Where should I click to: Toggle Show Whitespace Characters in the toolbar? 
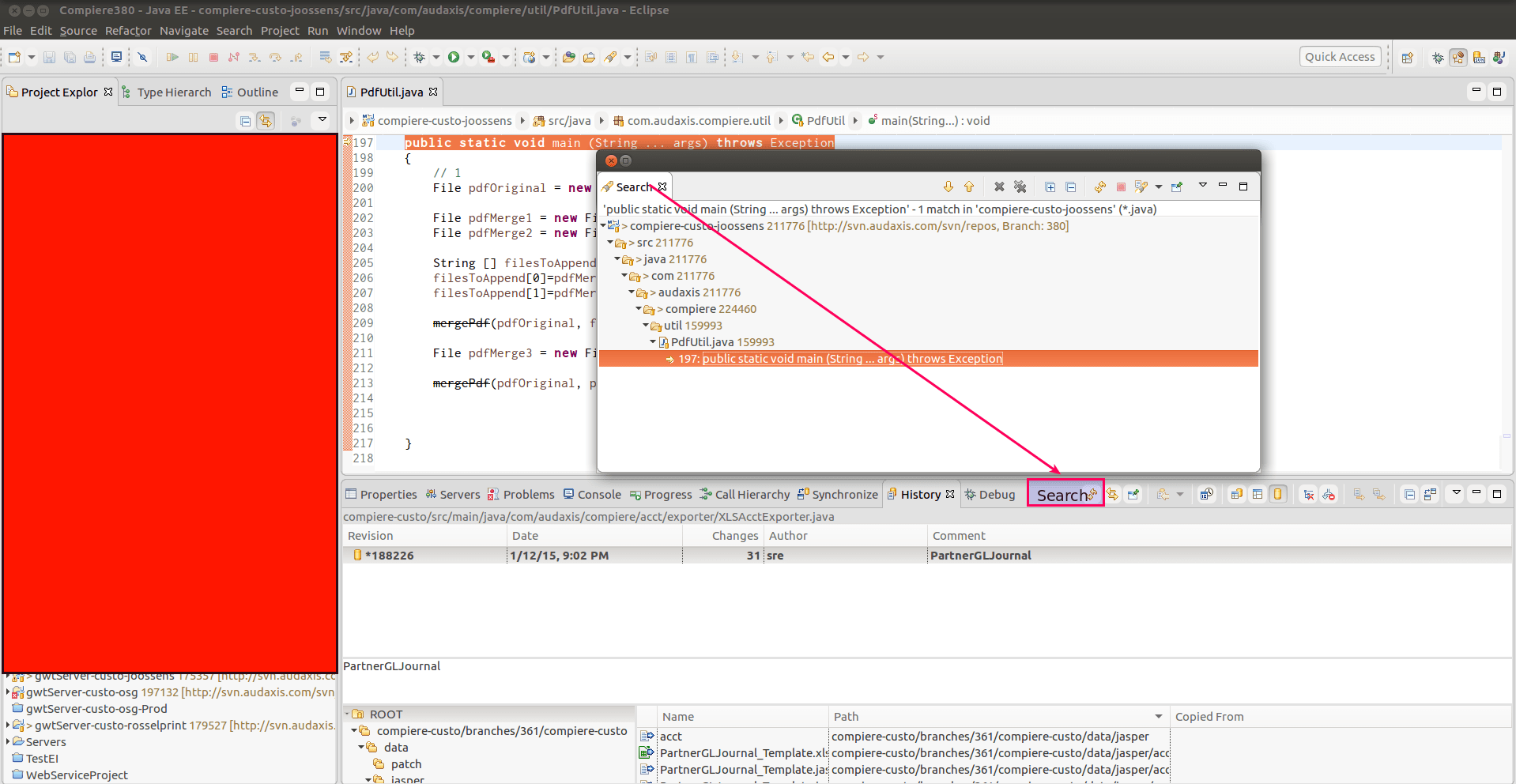tap(692, 57)
